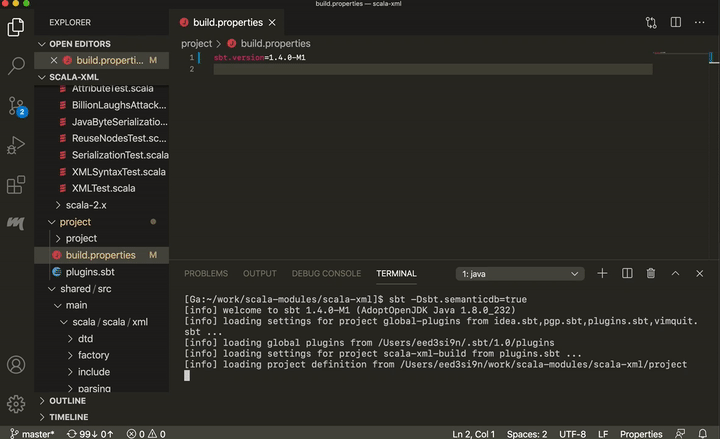720x439 pixels.
Task: Open the Manage gear menu
Action: 16,404
